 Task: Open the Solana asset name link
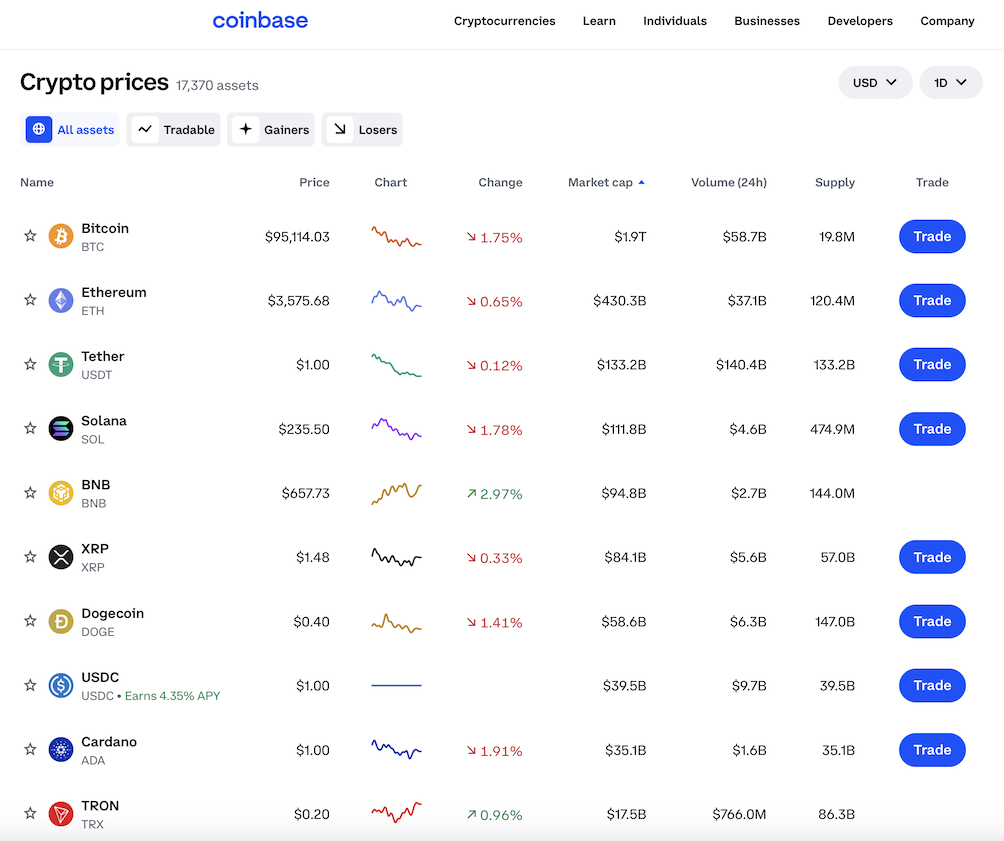tap(104, 421)
